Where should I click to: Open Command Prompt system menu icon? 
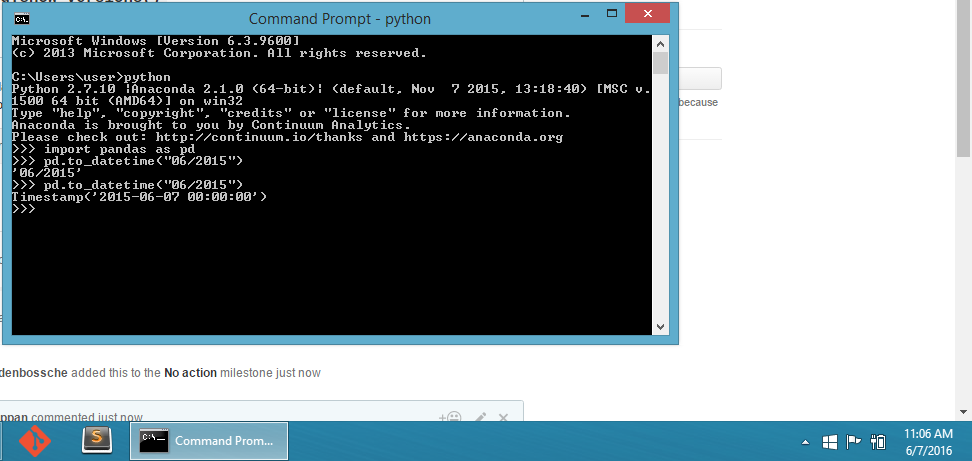coord(22,19)
